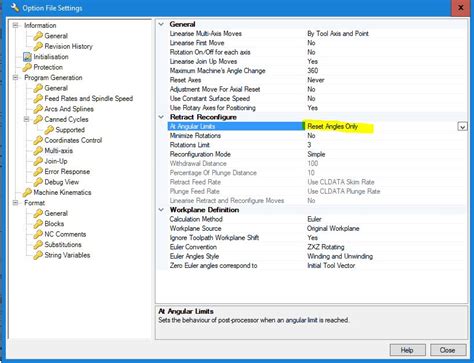Open the Machine Kinematics key icon
Image resolution: width=474 pixels, height=363 pixels.
point(27,193)
